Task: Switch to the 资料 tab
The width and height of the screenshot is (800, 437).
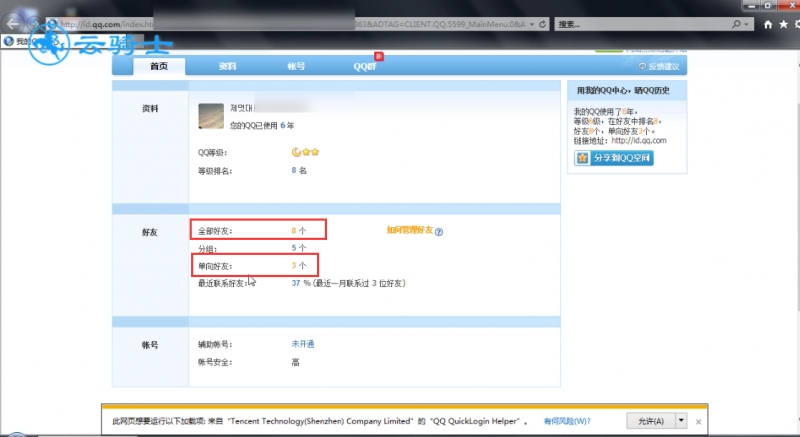Action: (x=228, y=66)
